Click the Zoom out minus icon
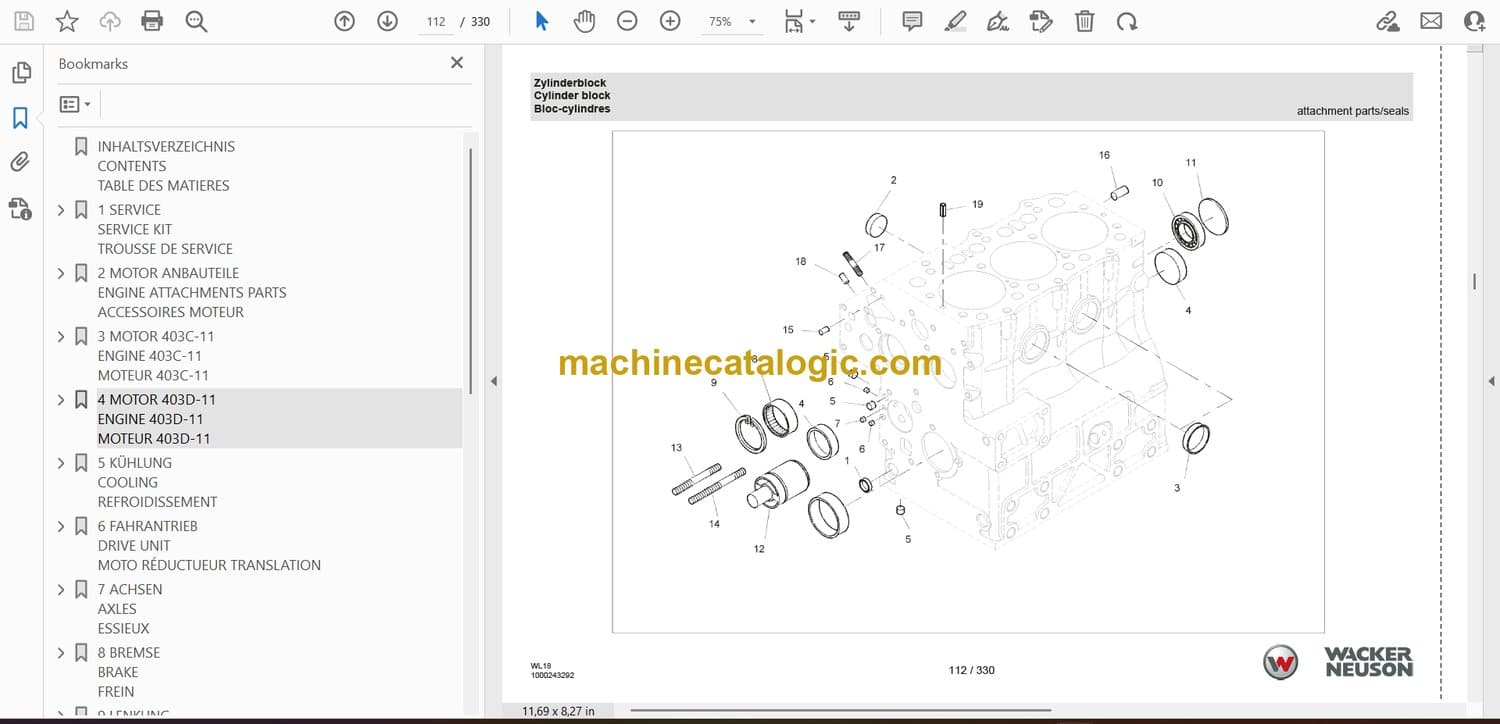Image resolution: width=1500 pixels, height=724 pixels. click(627, 21)
